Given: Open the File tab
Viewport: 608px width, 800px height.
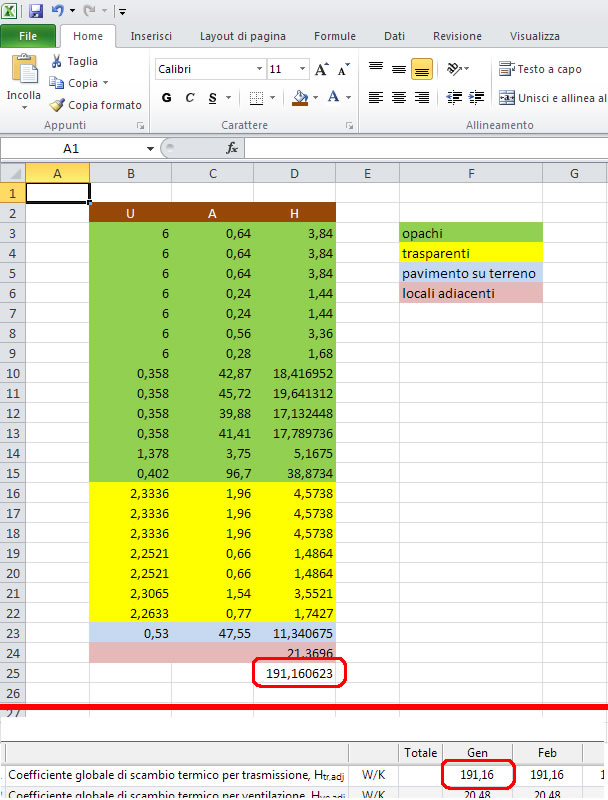Looking at the screenshot, I should (28, 36).
